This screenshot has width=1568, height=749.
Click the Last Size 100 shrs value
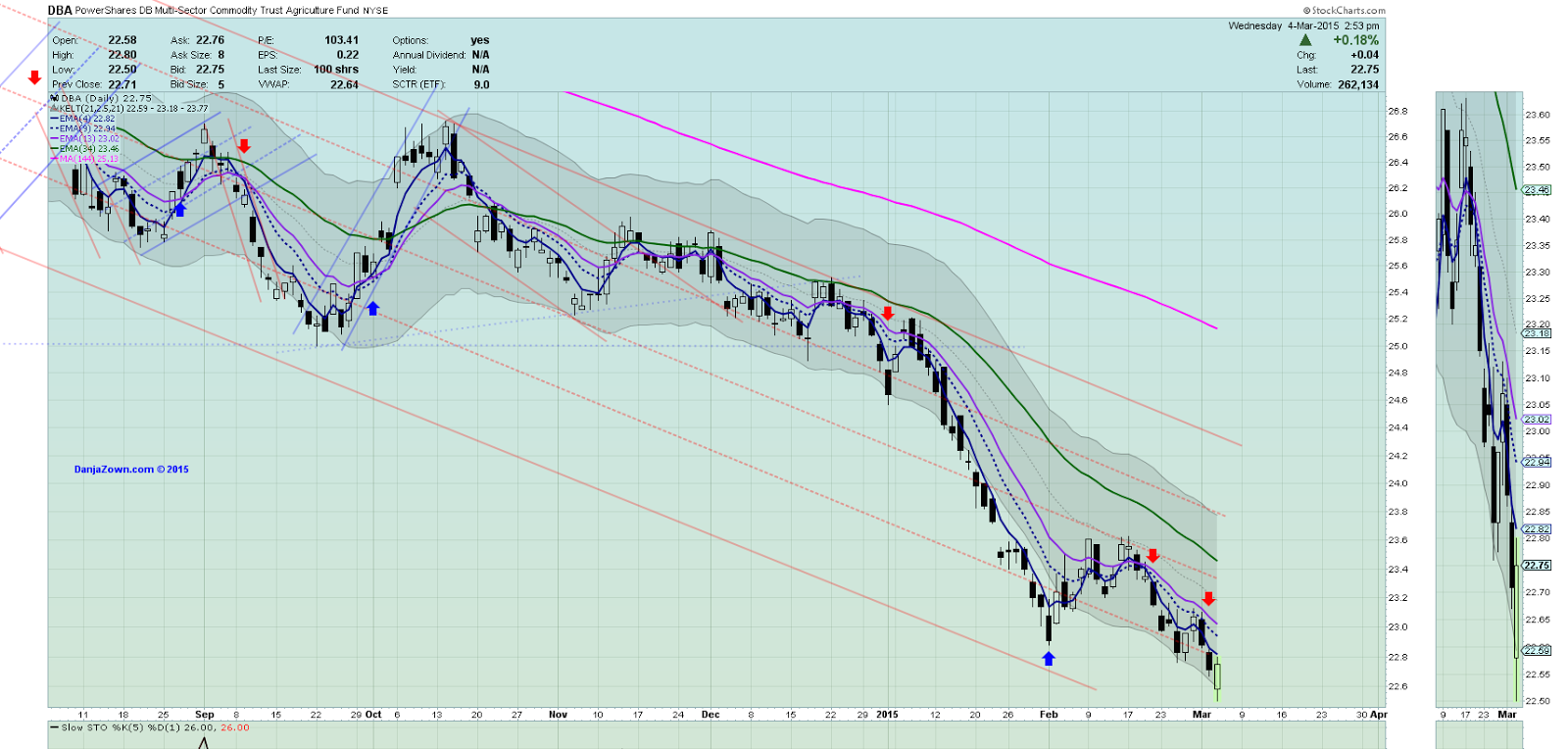[x=336, y=70]
